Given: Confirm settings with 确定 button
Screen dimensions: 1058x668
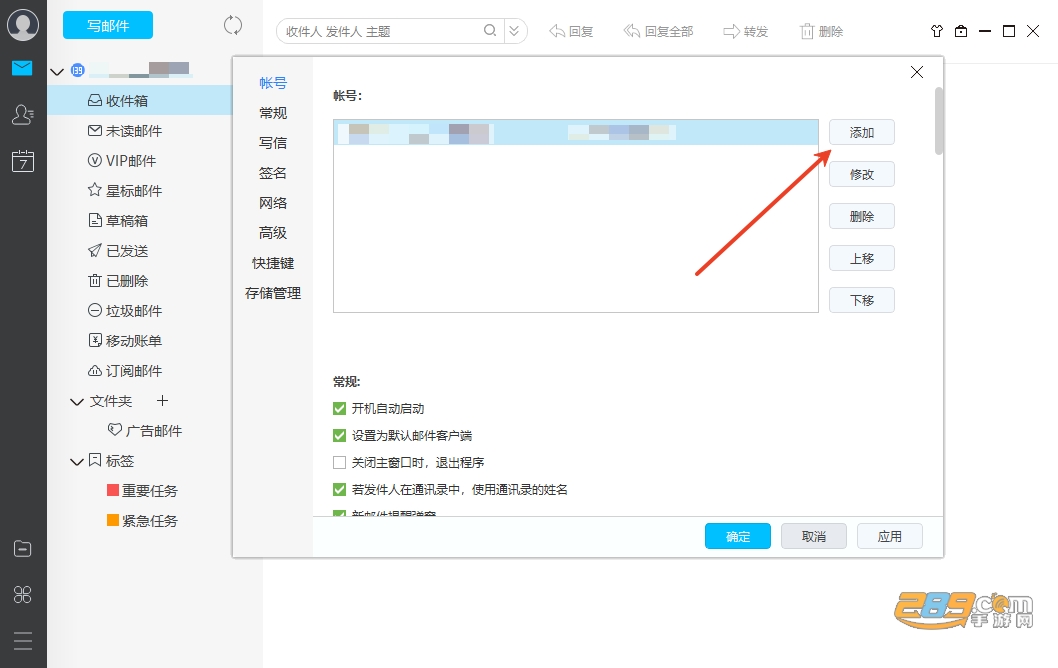Looking at the screenshot, I should click(x=737, y=536).
